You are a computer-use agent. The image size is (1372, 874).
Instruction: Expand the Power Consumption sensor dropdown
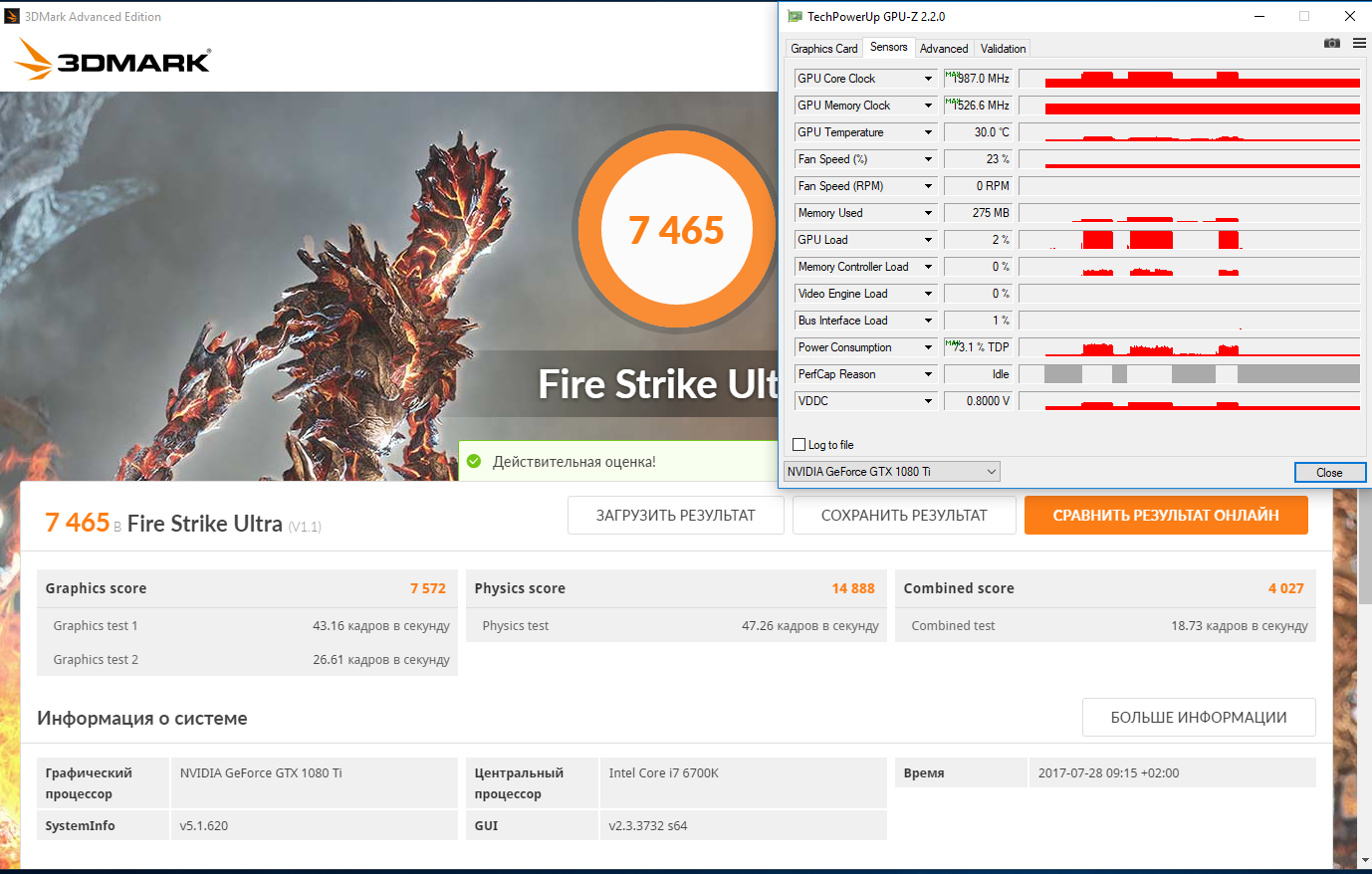point(928,347)
